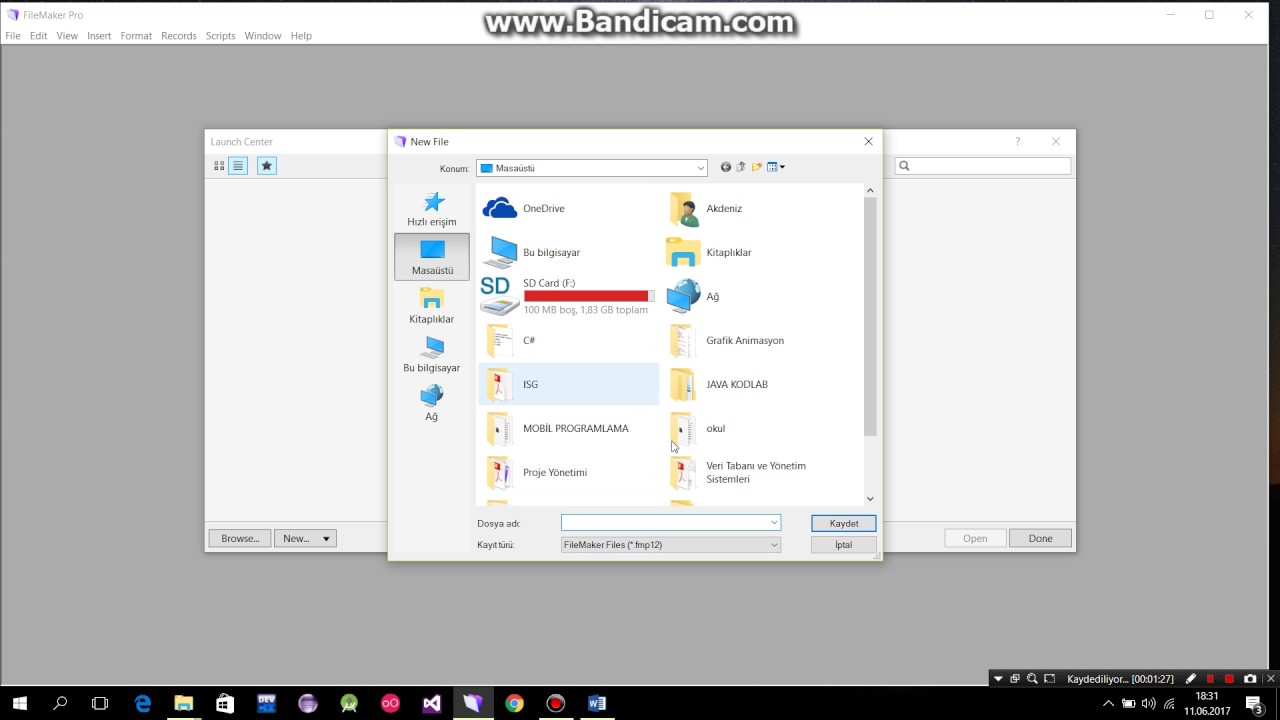Select the SD Card (F:) drive

[568, 296]
